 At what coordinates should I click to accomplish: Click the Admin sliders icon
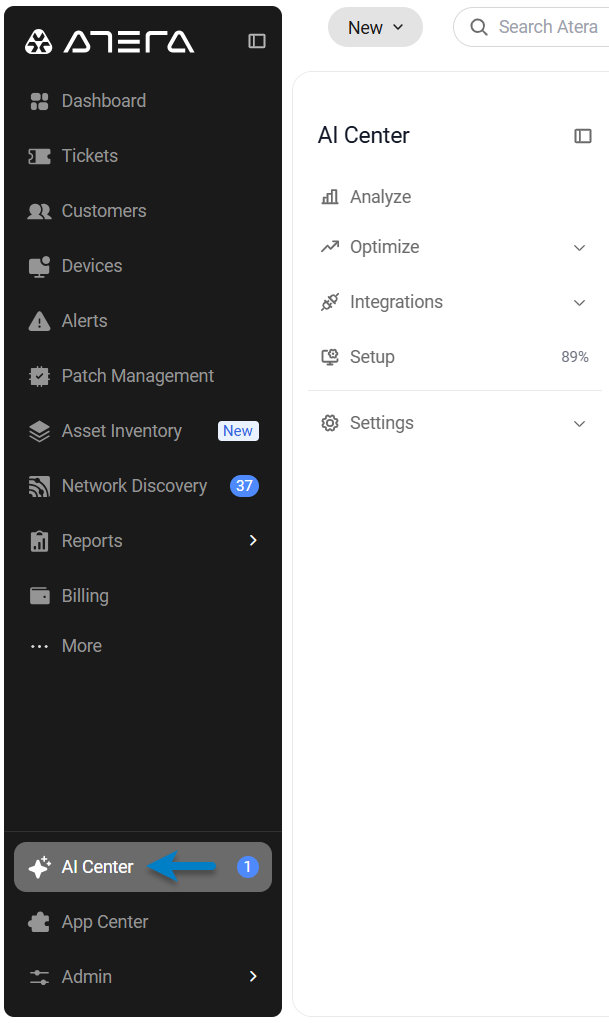[x=39, y=977]
